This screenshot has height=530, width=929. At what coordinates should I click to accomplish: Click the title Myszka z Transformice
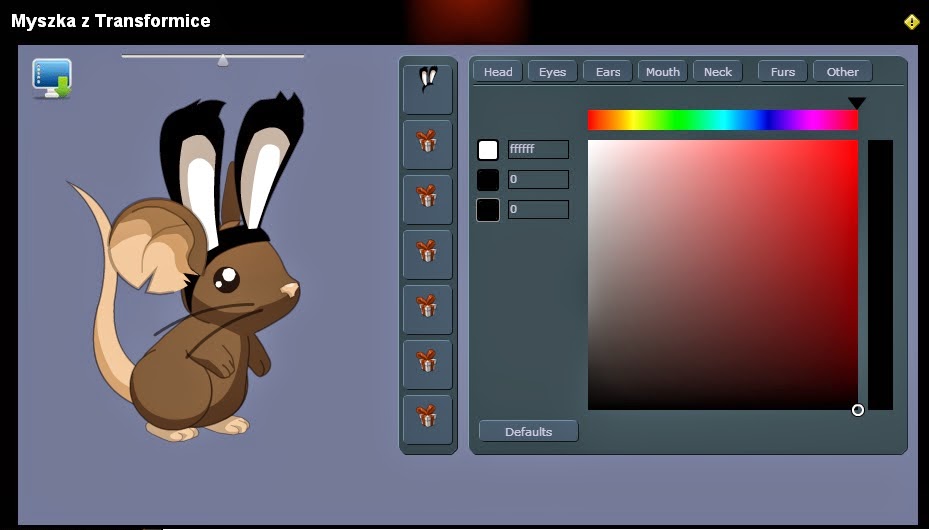(x=111, y=21)
